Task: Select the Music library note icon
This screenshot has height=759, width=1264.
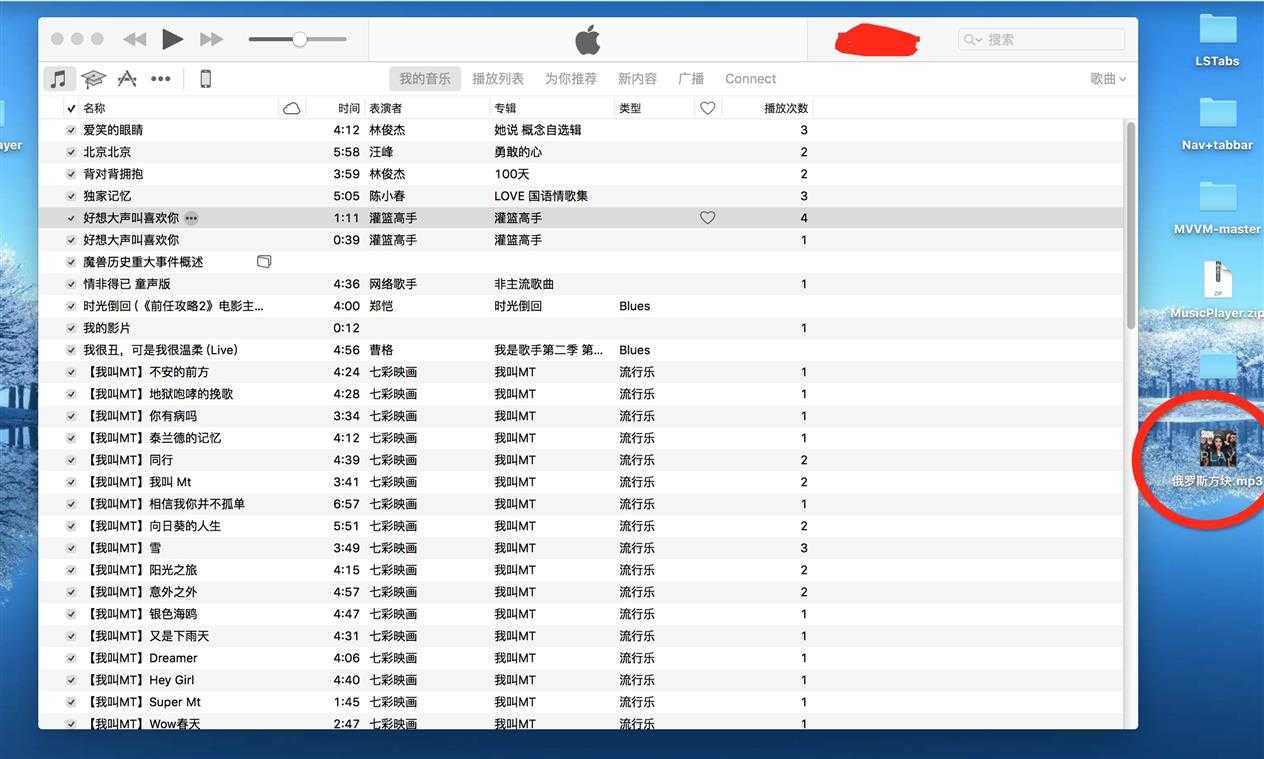Action: click(x=59, y=79)
